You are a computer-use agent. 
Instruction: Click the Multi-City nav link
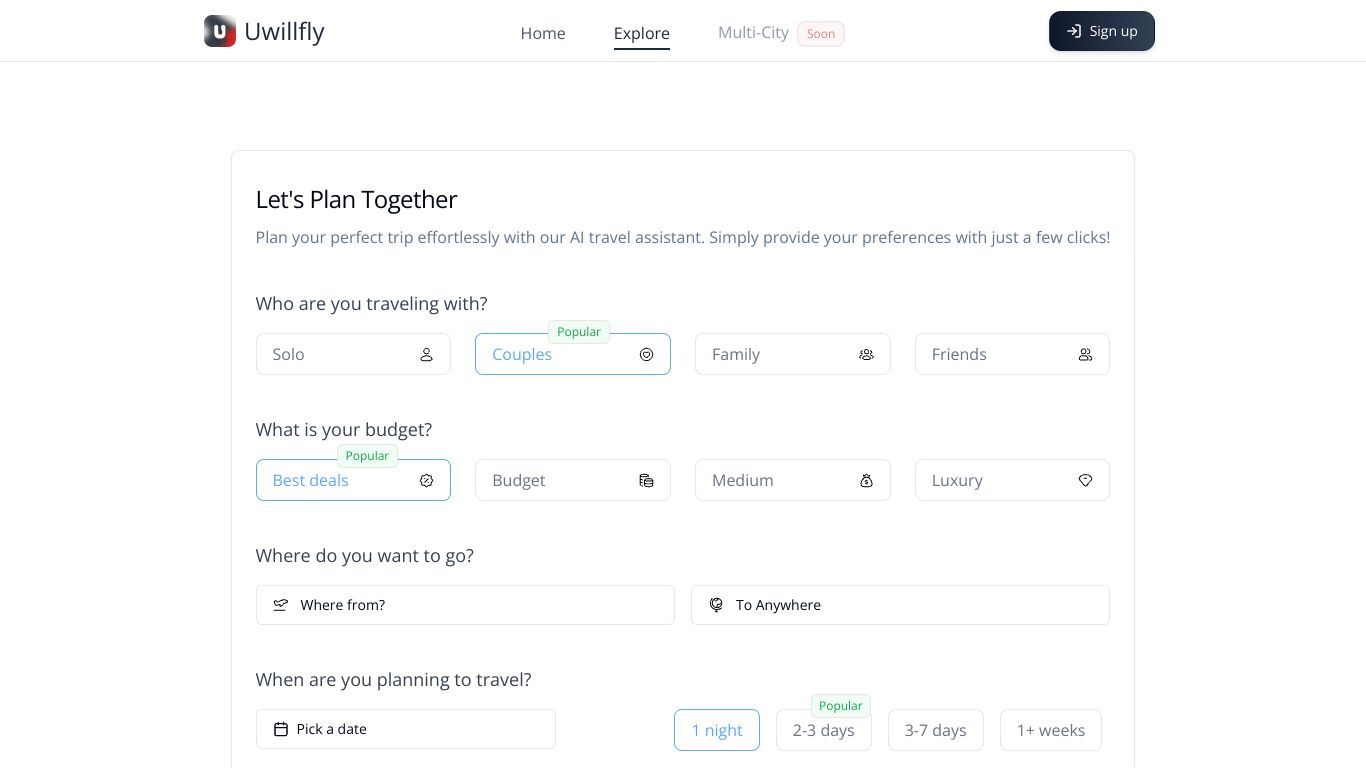[x=753, y=32]
